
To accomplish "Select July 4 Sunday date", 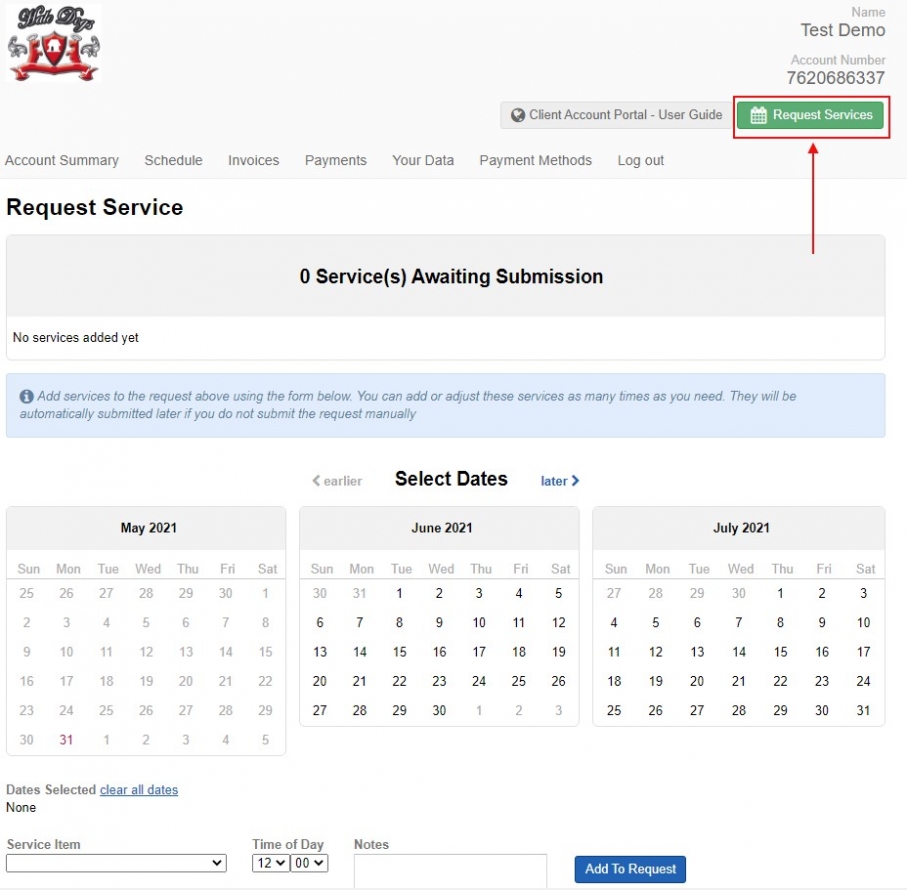I will [x=614, y=623].
